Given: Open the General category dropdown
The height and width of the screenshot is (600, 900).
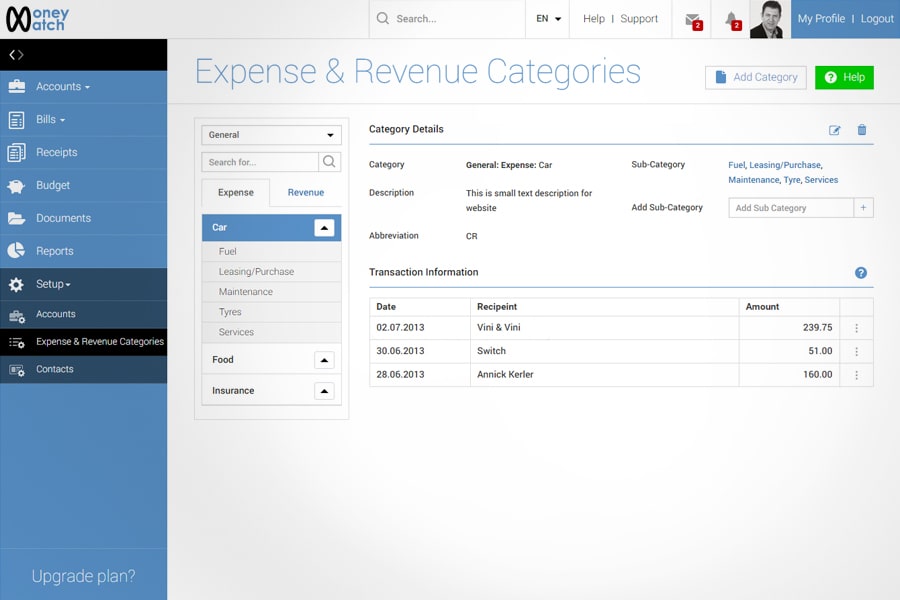Looking at the screenshot, I should coord(271,135).
